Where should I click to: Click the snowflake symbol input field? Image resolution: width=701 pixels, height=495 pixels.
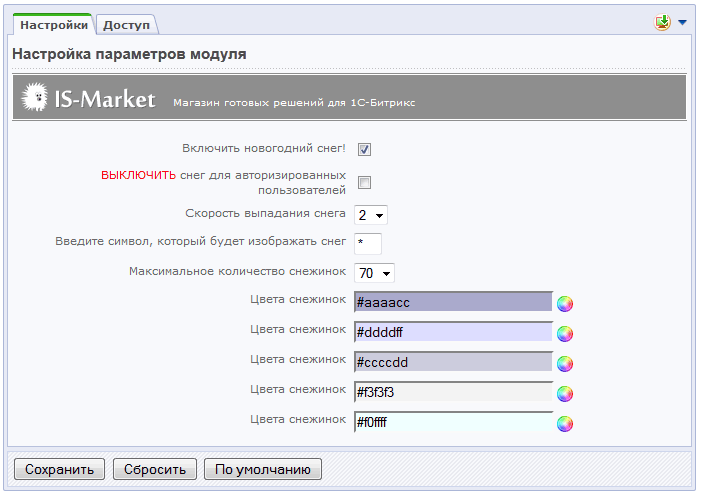pos(368,243)
